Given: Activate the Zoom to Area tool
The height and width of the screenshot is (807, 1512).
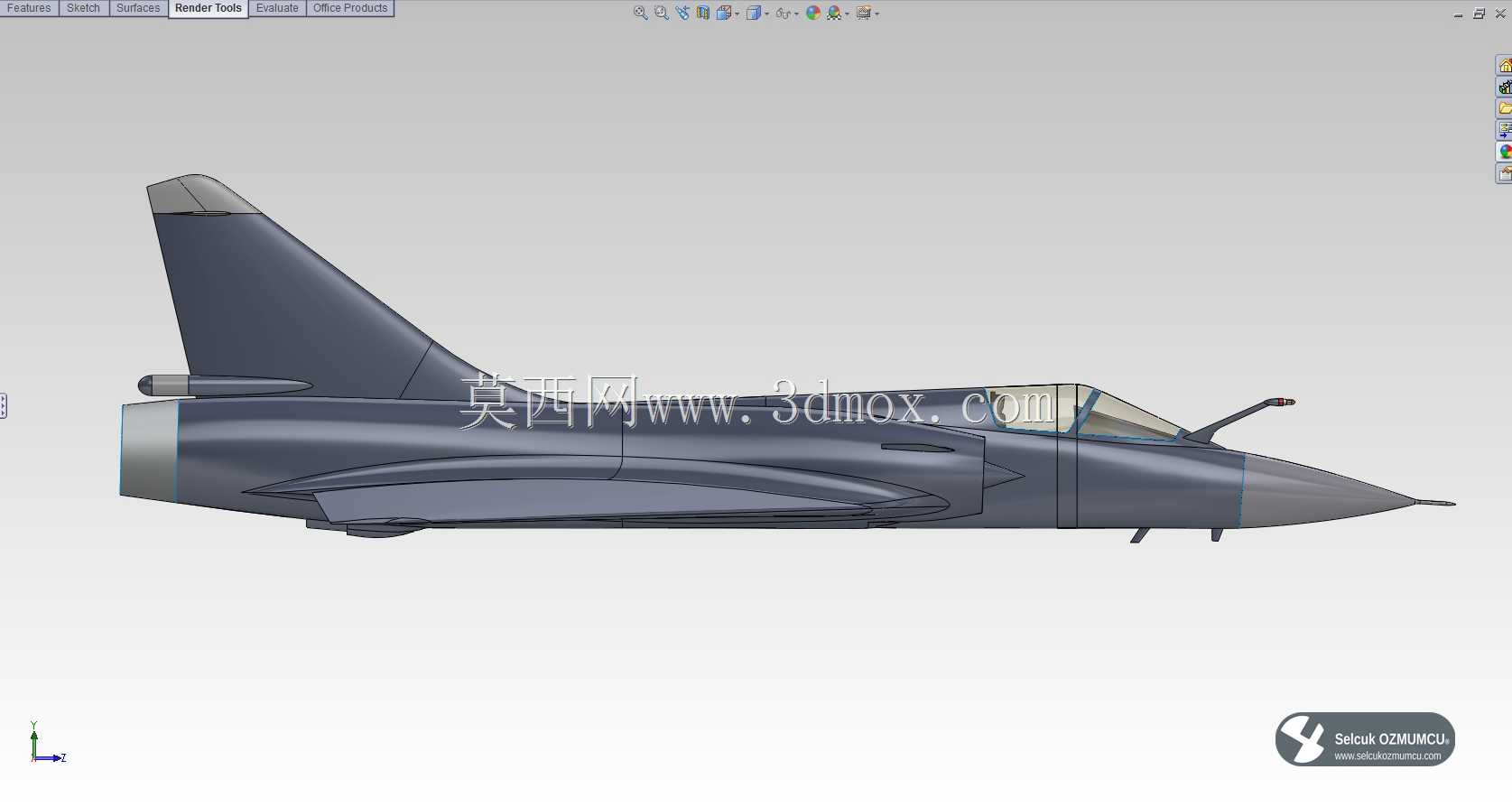Looking at the screenshot, I should click(662, 13).
